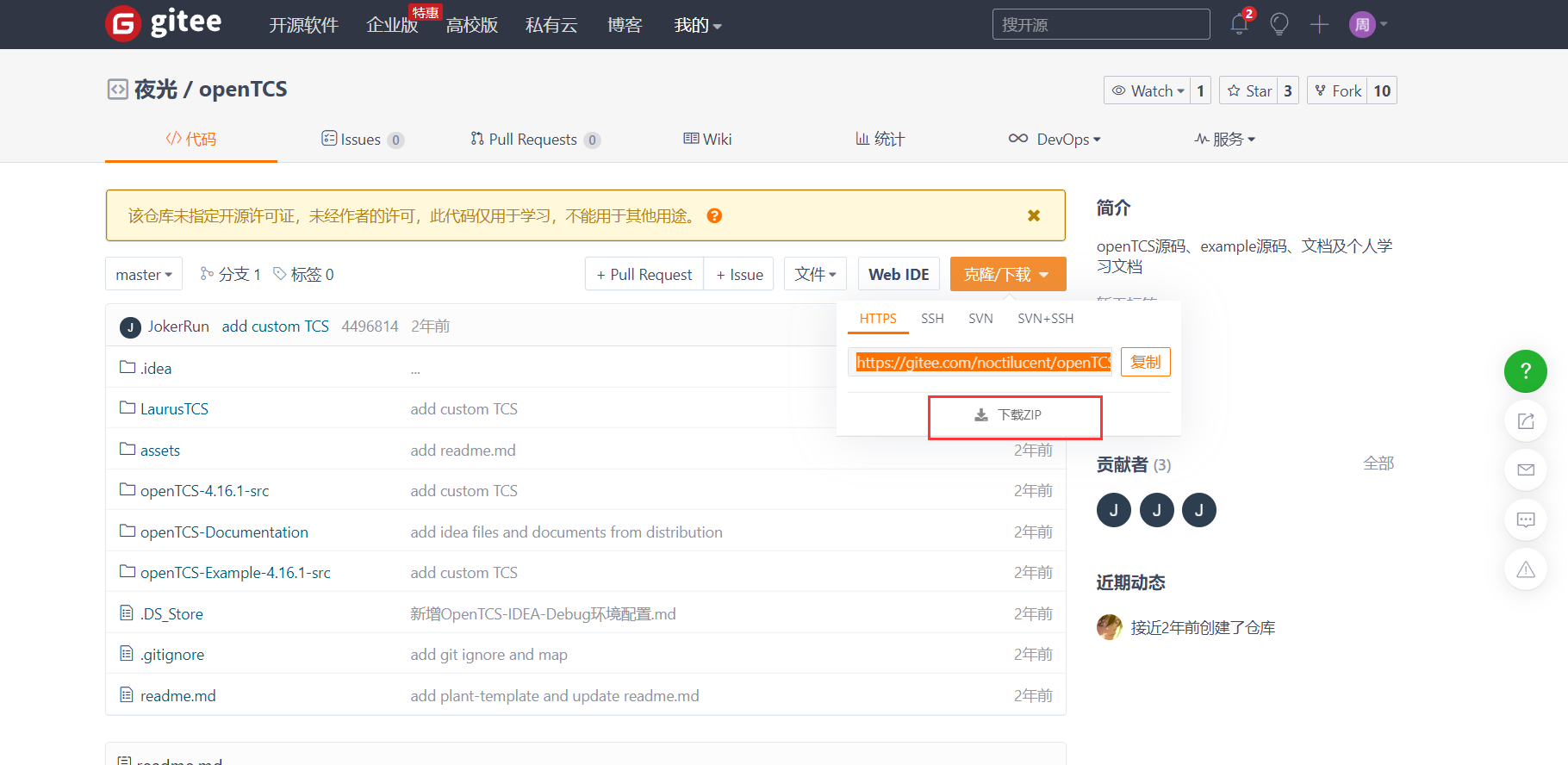Open the notifications bell
This screenshot has height=765, width=1568.
click(1240, 24)
